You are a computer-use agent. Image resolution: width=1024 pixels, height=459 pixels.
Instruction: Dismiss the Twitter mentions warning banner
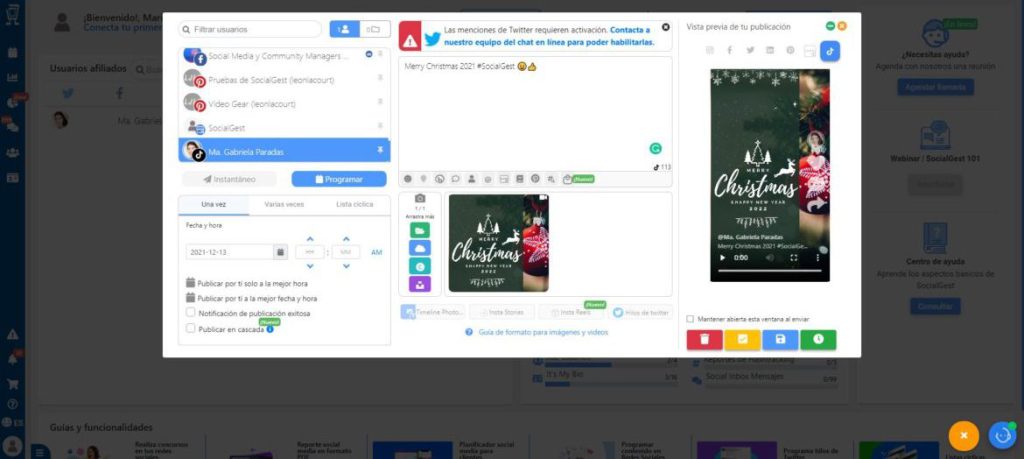665,27
